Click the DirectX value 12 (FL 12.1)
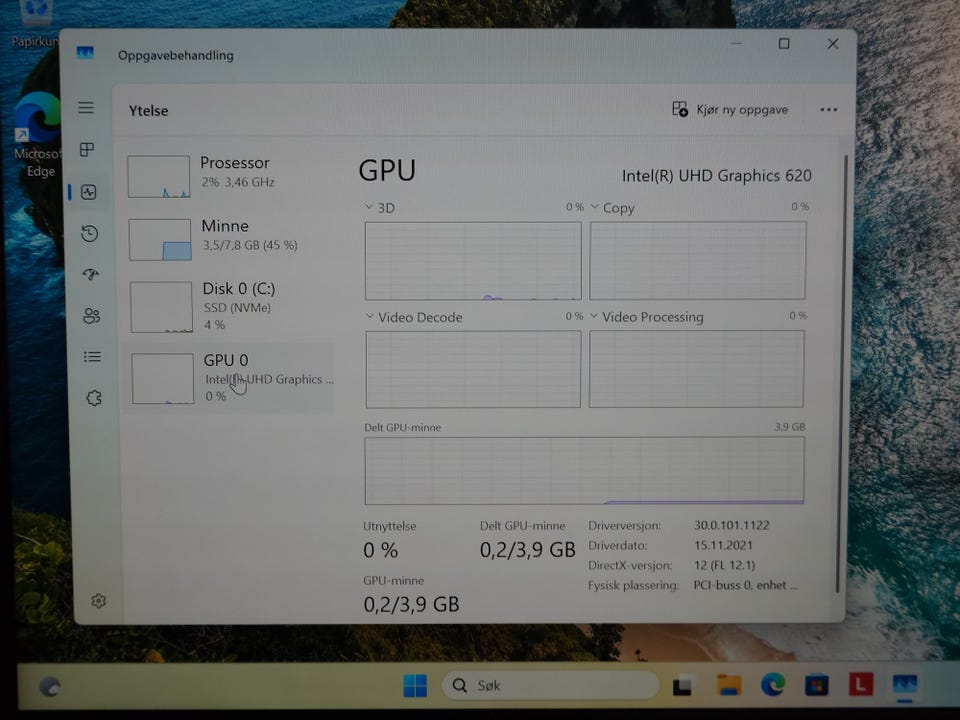 [x=724, y=565]
